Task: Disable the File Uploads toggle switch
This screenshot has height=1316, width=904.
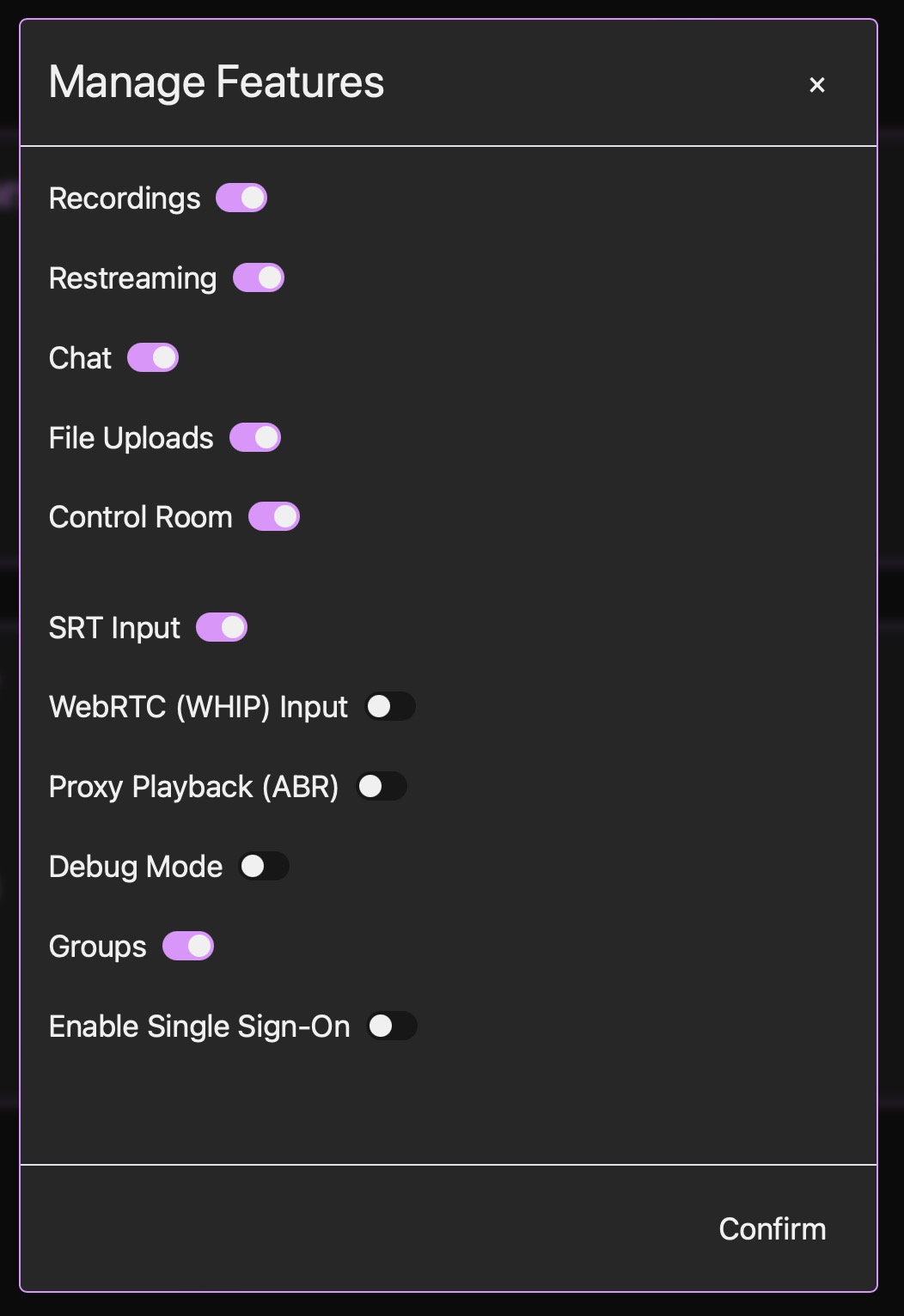Action: (x=255, y=438)
